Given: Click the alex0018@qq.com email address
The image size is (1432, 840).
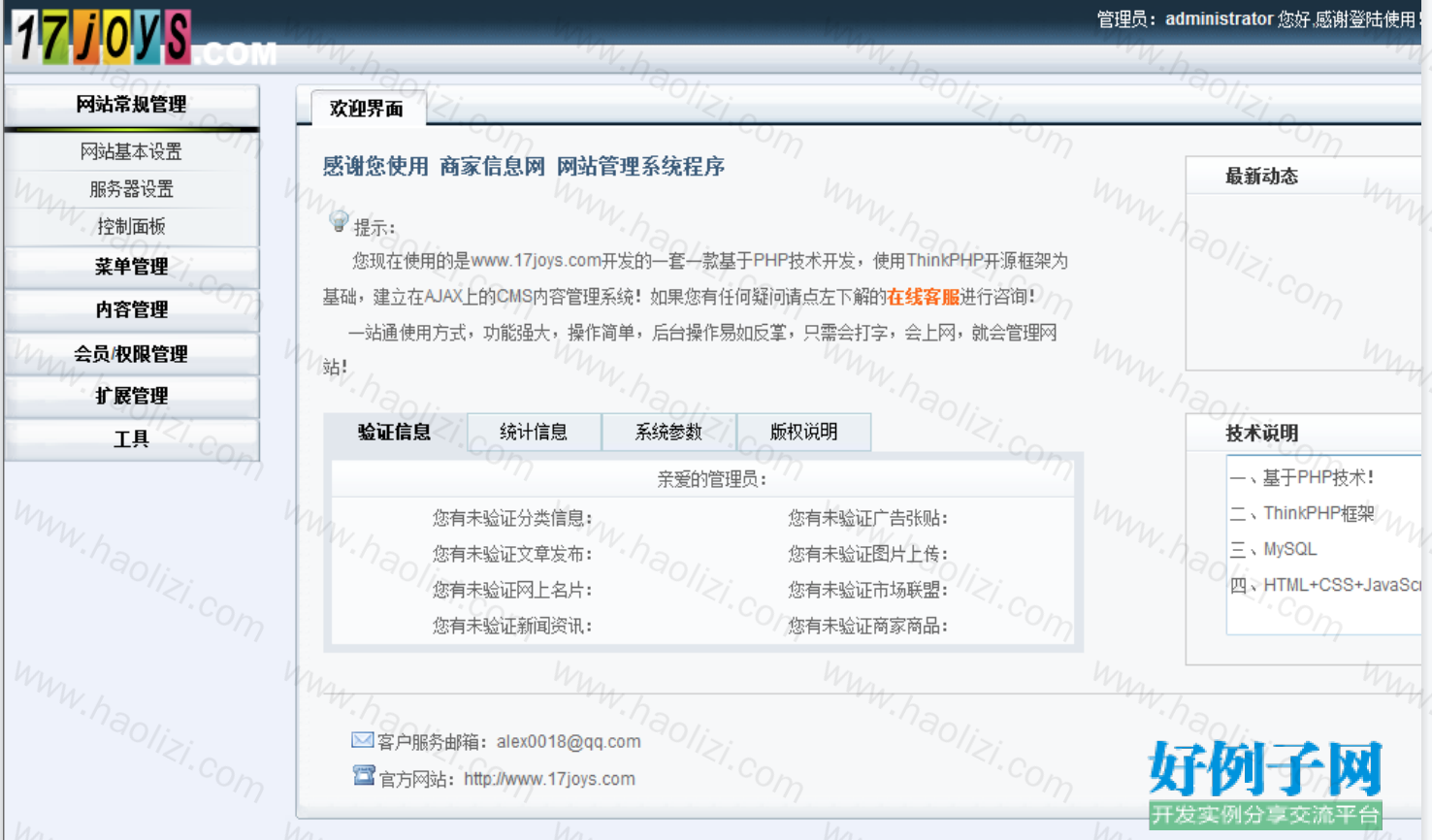Looking at the screenshot, I should click(x=569, y=742).
